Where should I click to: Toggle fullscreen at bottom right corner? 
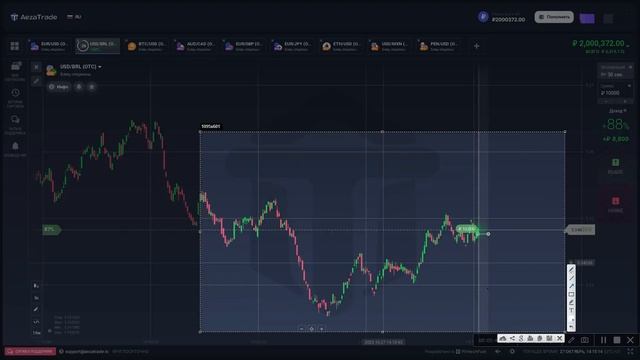point(631,351)
